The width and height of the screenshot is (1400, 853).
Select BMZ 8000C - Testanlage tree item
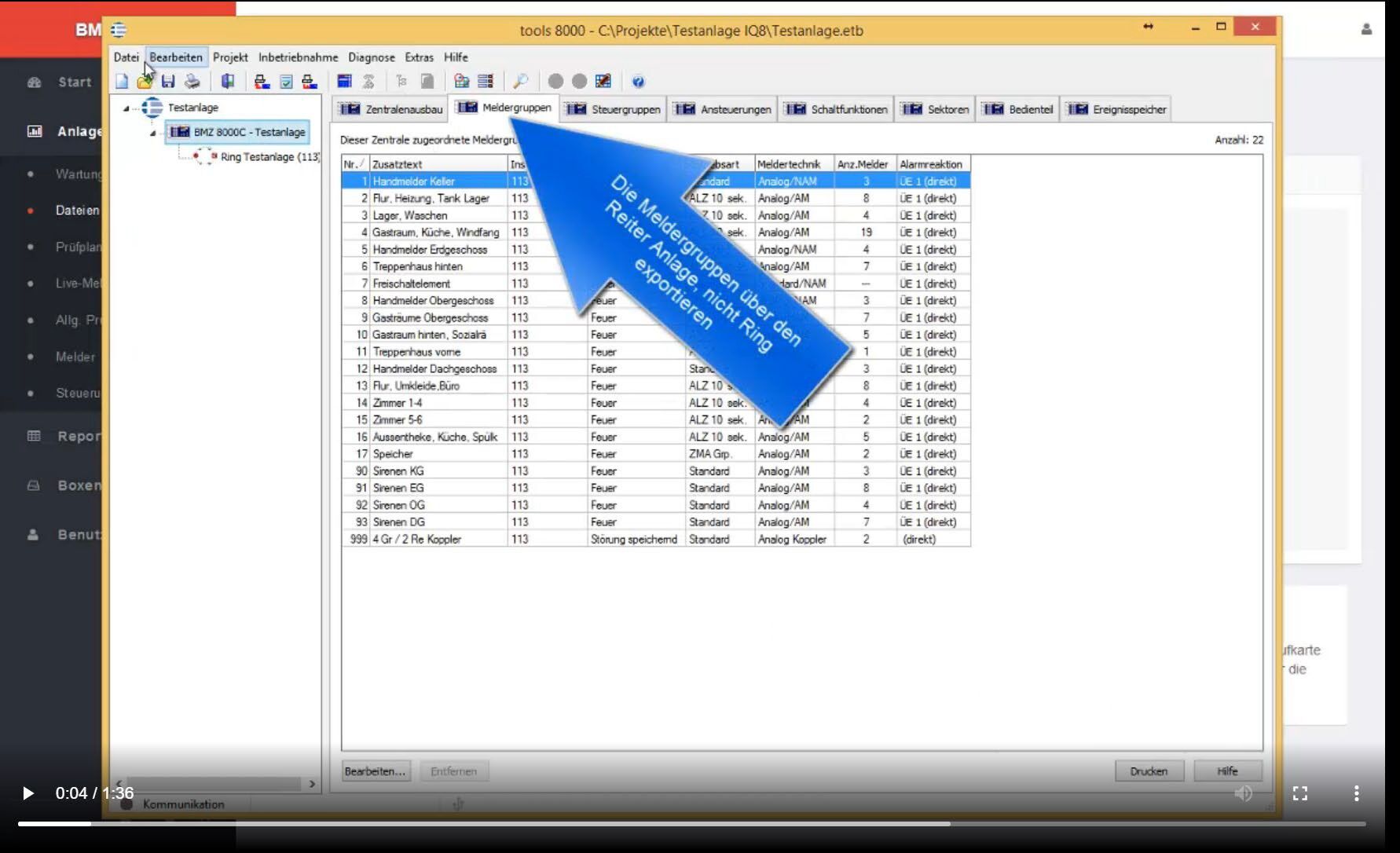pyautogui.click(x=237, y=132)
